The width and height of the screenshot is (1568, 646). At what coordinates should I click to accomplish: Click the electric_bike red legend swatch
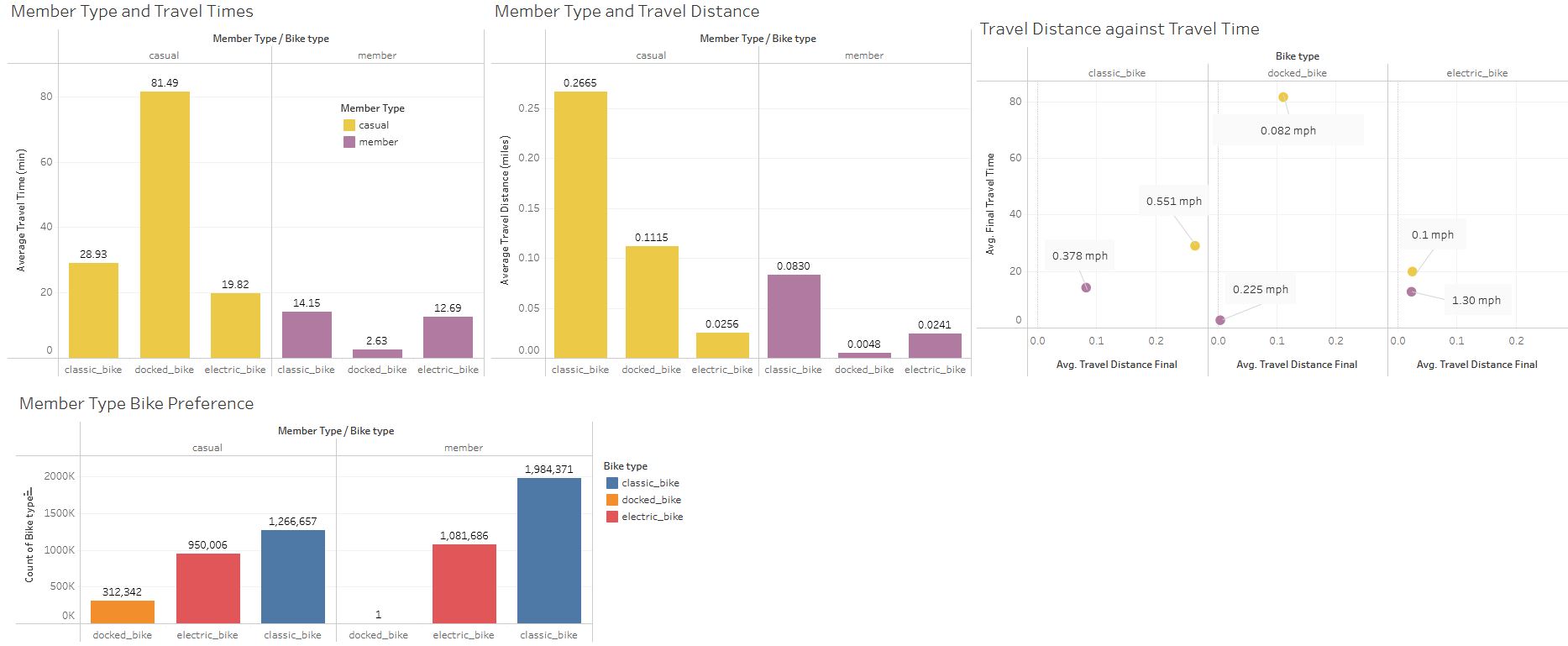click(612, 517)
